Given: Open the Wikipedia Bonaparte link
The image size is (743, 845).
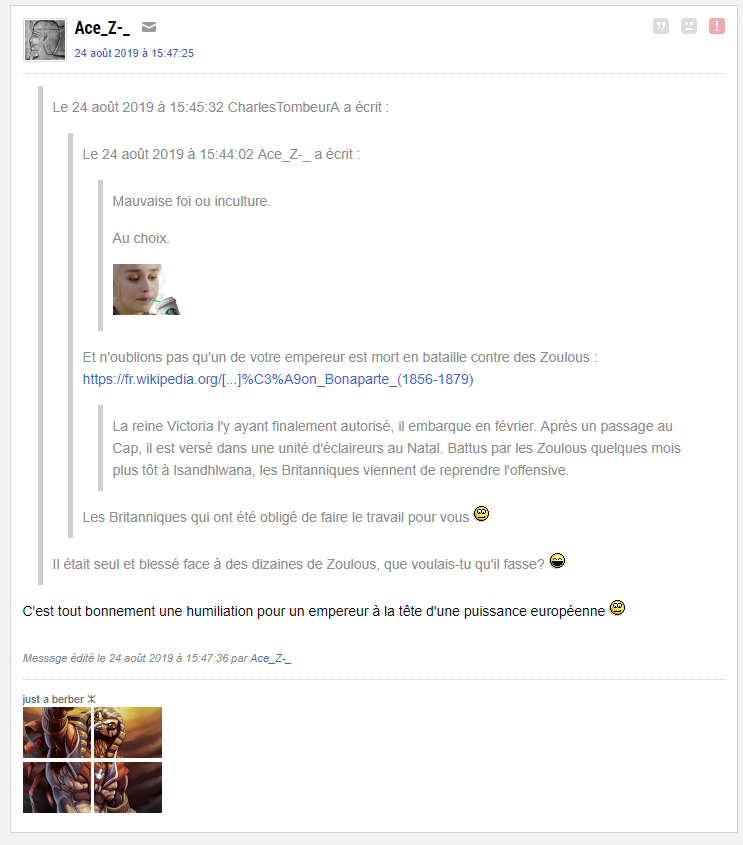Looking at the screenshot, I should pos(278,379).
